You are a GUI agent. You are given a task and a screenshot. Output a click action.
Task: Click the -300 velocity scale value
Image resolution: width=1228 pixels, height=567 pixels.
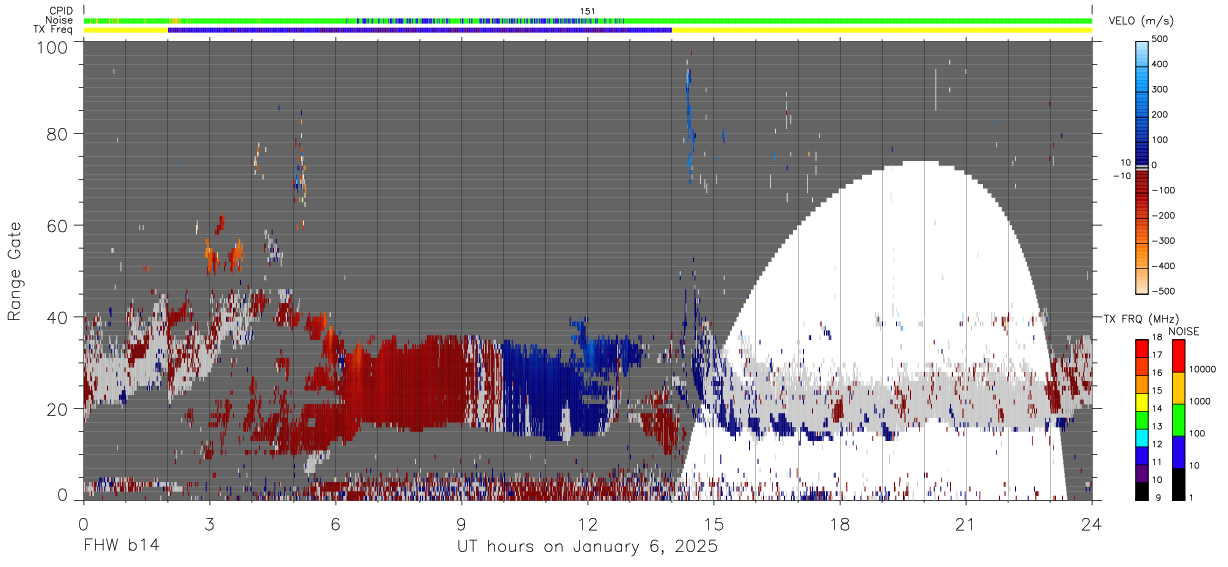(x=1163, y=241)
